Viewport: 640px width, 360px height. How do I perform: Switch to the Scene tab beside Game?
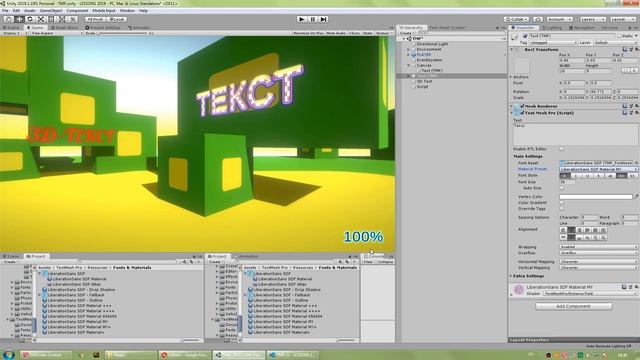[11, 28]
